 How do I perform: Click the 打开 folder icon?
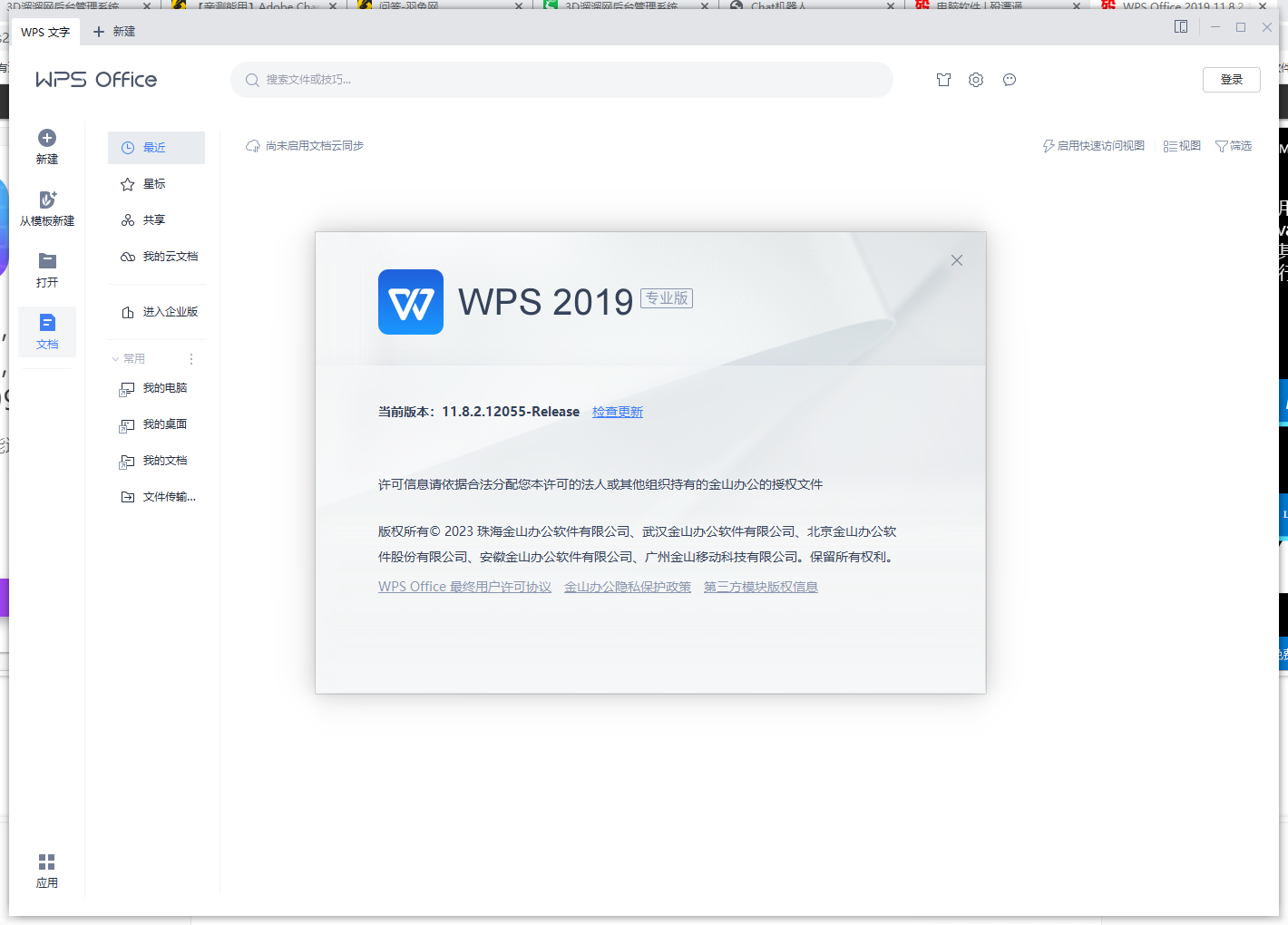[47, 261]
